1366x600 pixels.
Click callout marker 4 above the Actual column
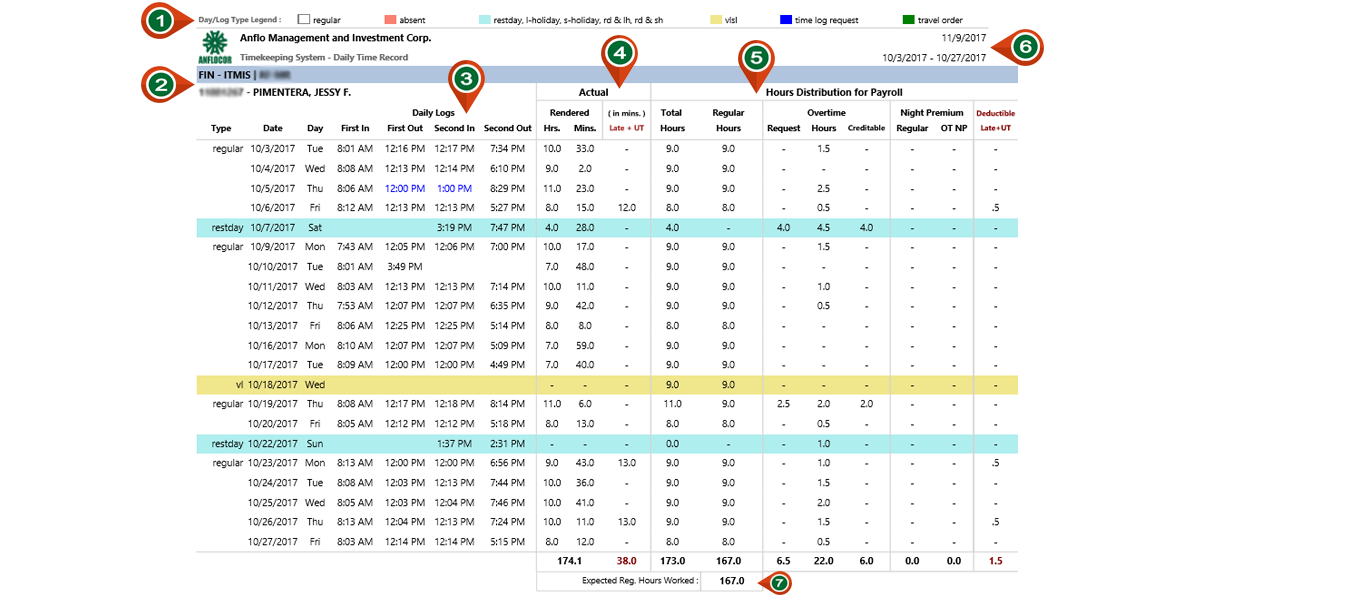619,54
